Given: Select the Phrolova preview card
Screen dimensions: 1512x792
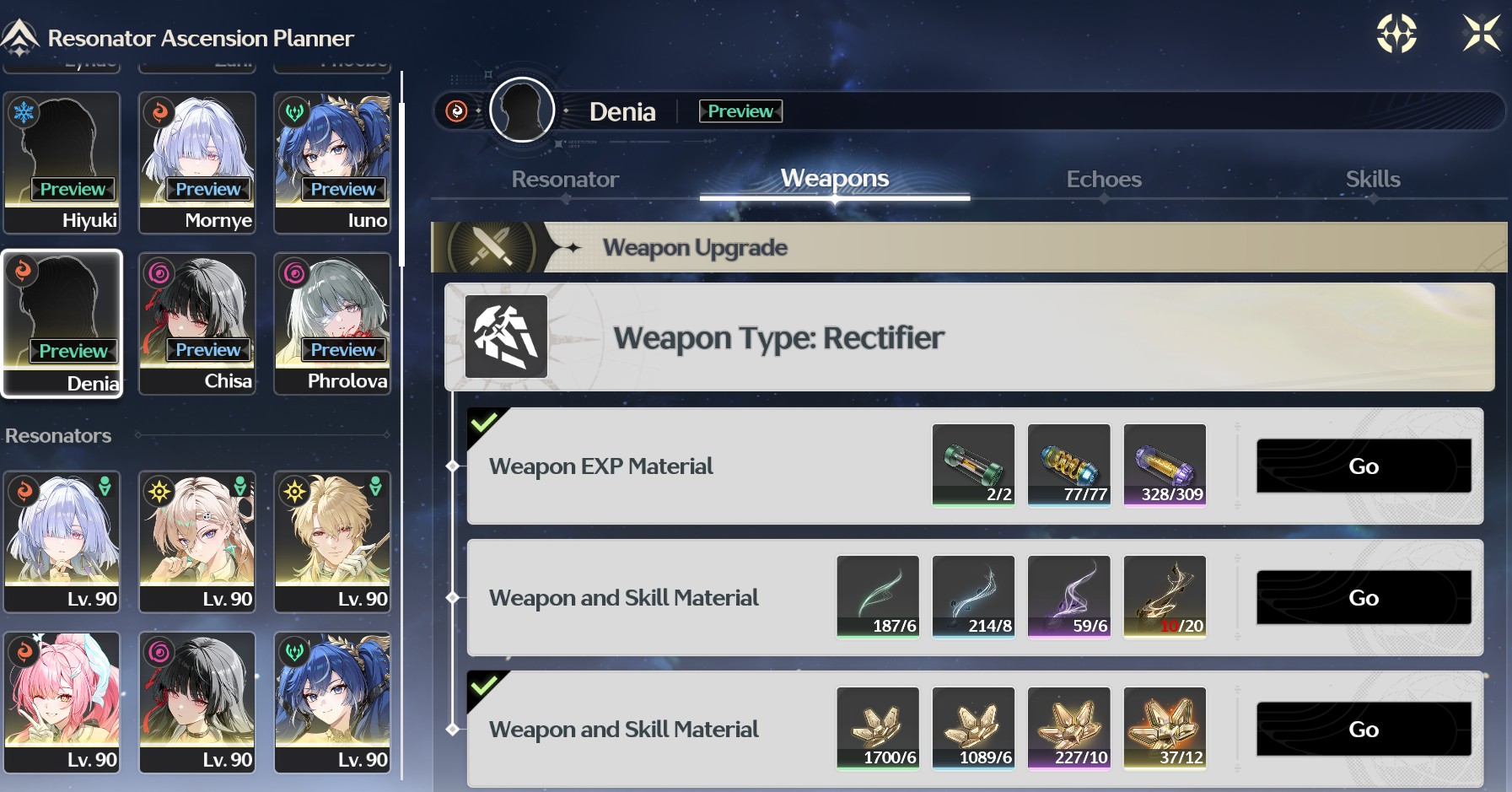Looking at the screenshot, I should [332, 323].
